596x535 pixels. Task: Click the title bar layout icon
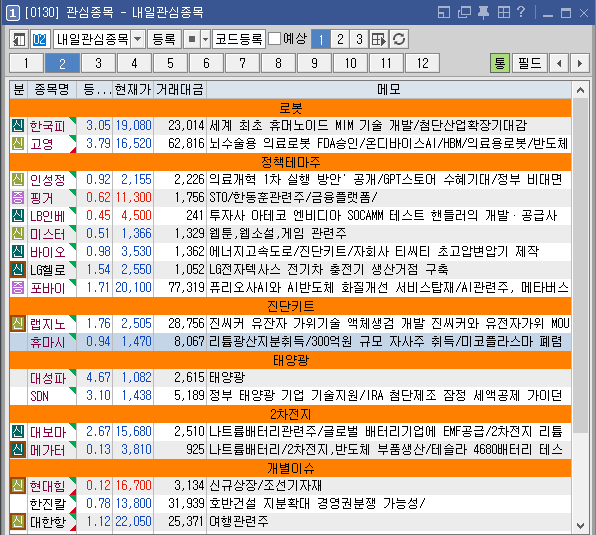pos(444,12)
